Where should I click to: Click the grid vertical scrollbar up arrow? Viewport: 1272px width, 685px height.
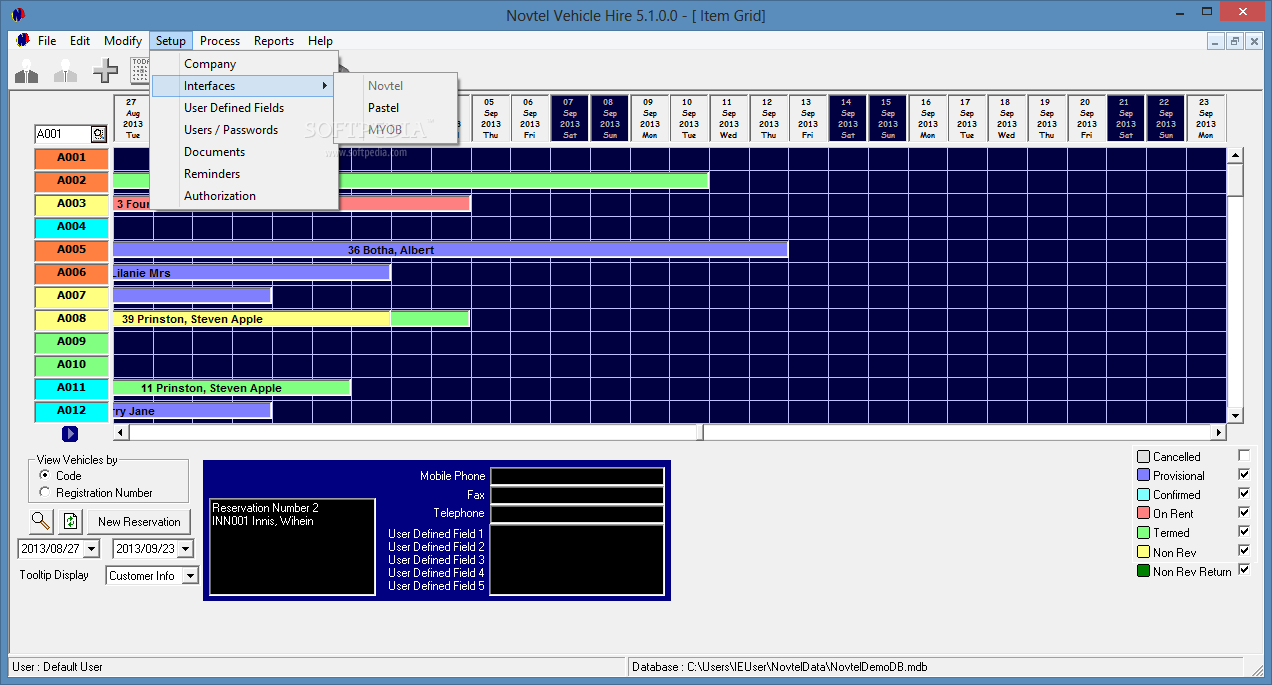1235,155
